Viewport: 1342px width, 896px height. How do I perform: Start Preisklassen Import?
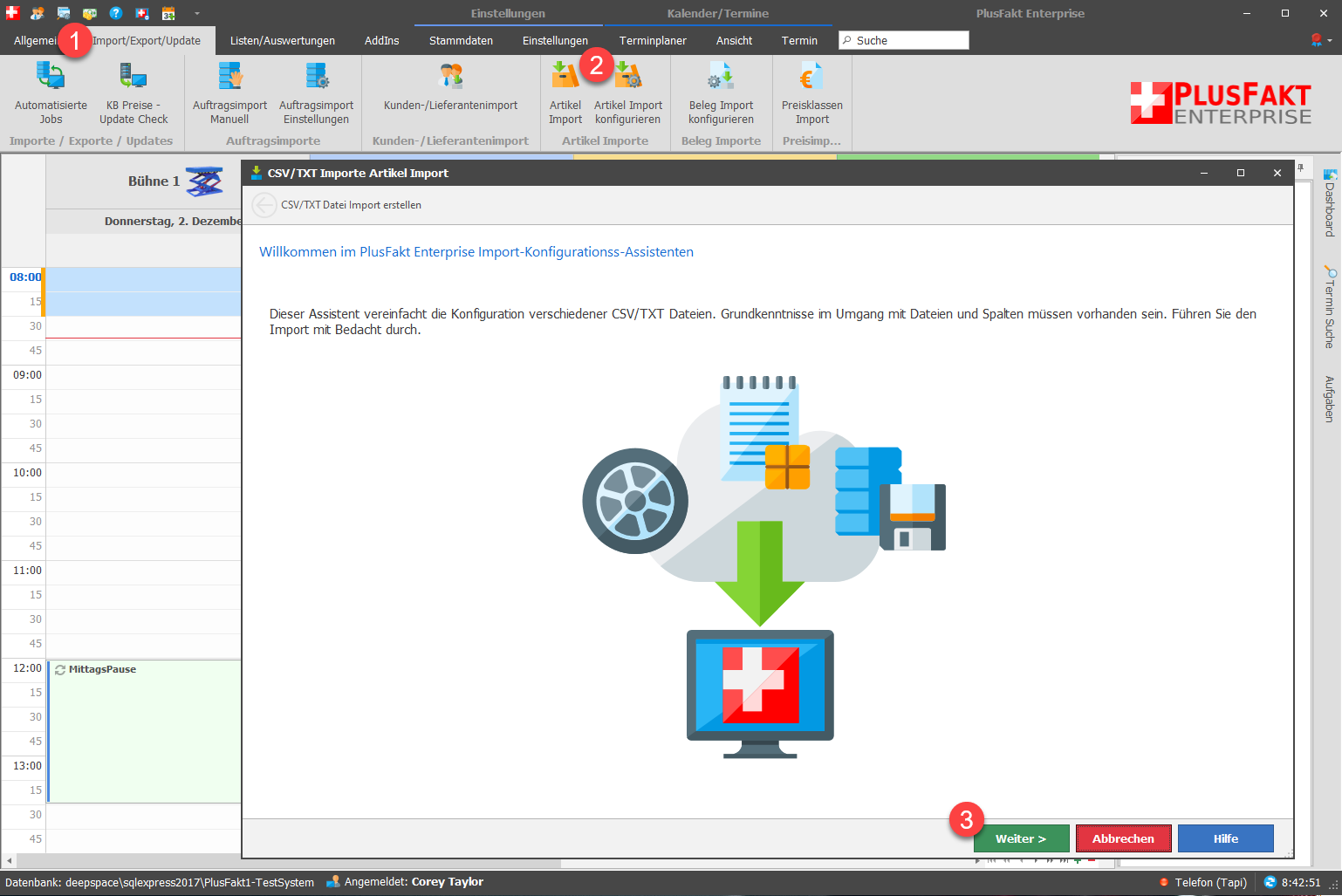coord(811,94)
